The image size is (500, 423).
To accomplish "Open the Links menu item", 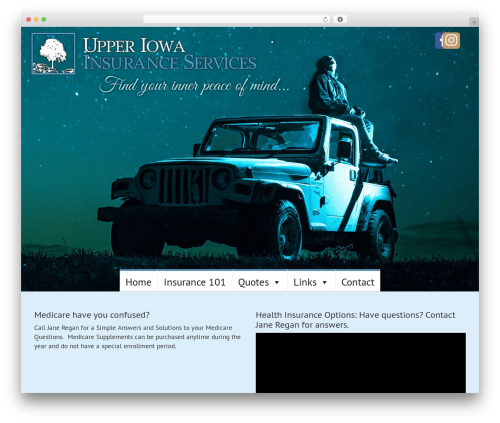I will [x=311, y=282].
